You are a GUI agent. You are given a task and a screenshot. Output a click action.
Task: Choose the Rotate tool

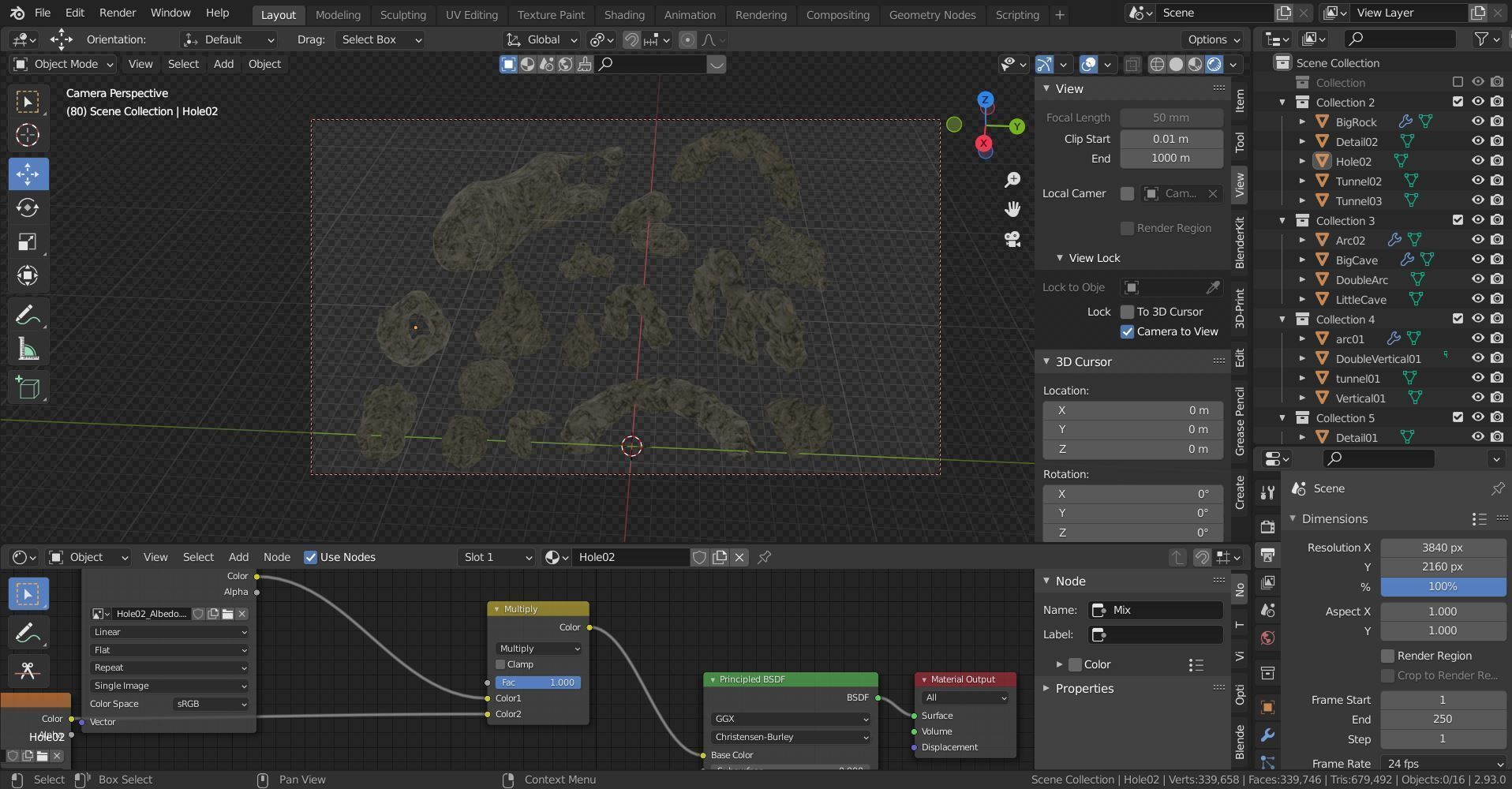pos(28,208)
